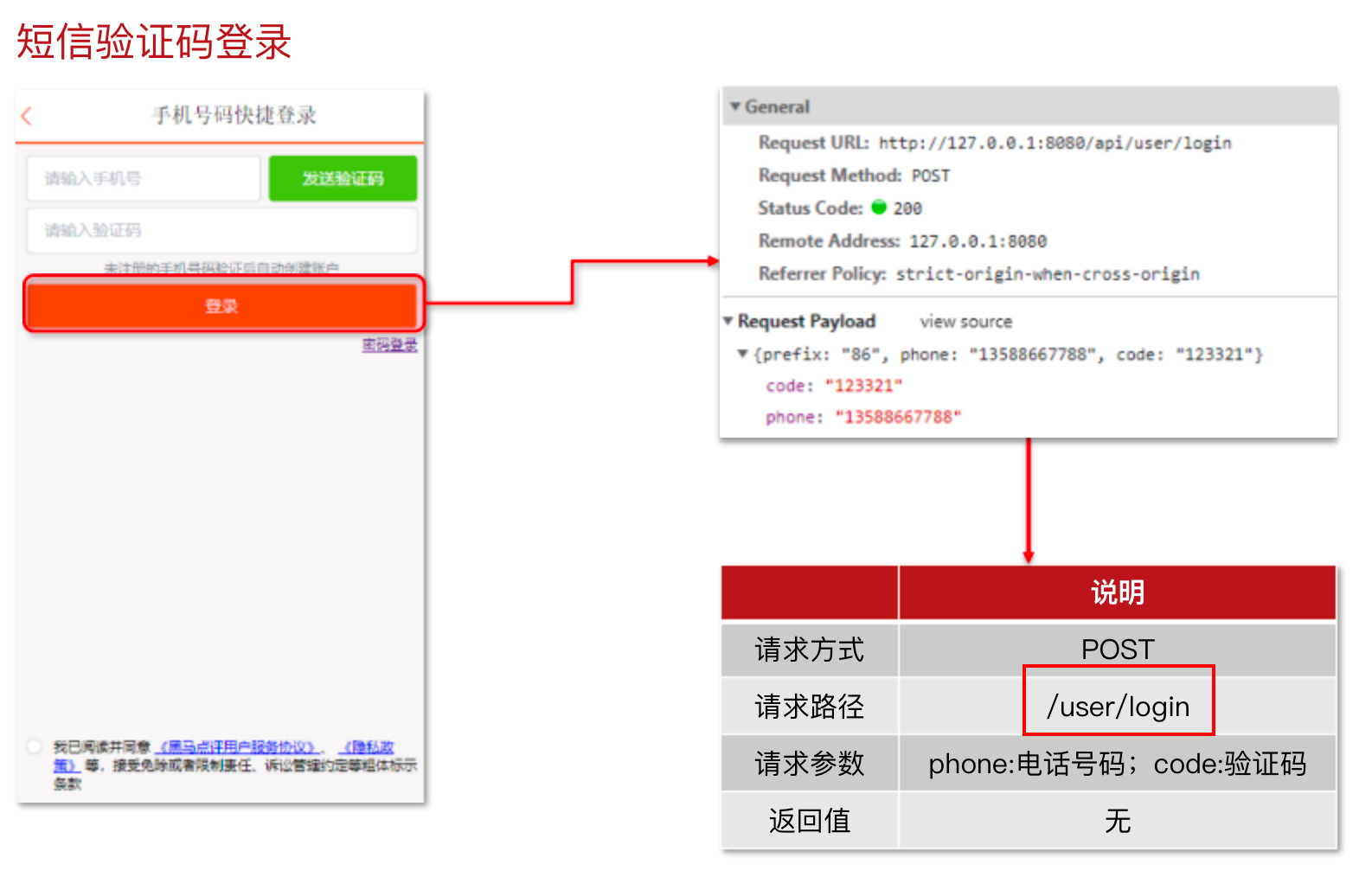Image resolution: width=1372 pixels, height=877 pixels.
Task: Click the Status Code 200 value
Action: coord(907,208)
